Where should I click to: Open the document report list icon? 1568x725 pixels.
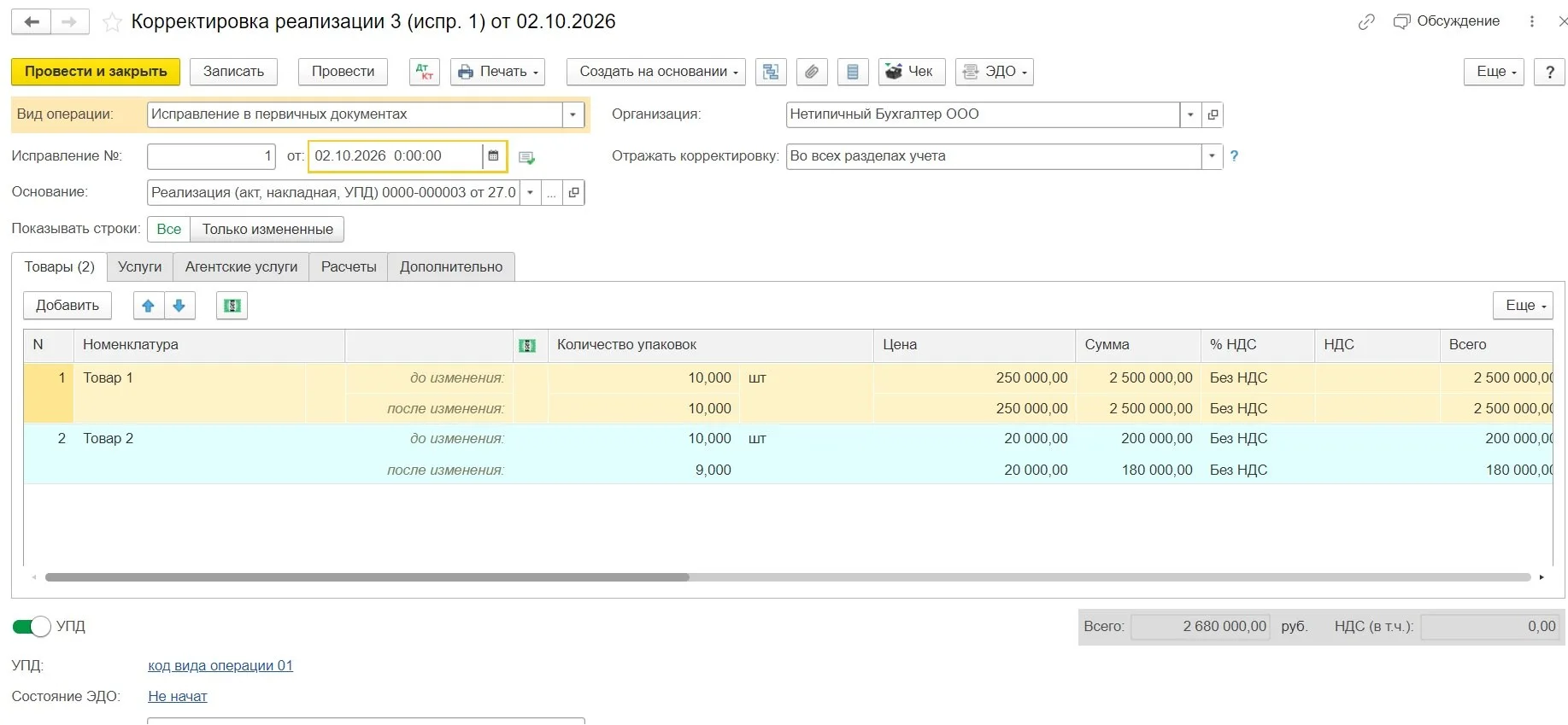pyautogui.click(x=853, y=72)
